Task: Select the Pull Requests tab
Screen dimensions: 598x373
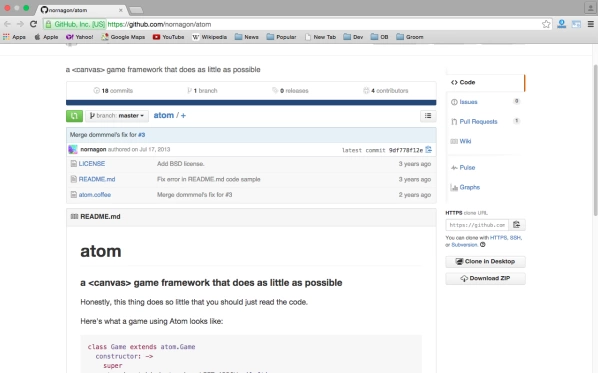Action: [x=485, y=121]
